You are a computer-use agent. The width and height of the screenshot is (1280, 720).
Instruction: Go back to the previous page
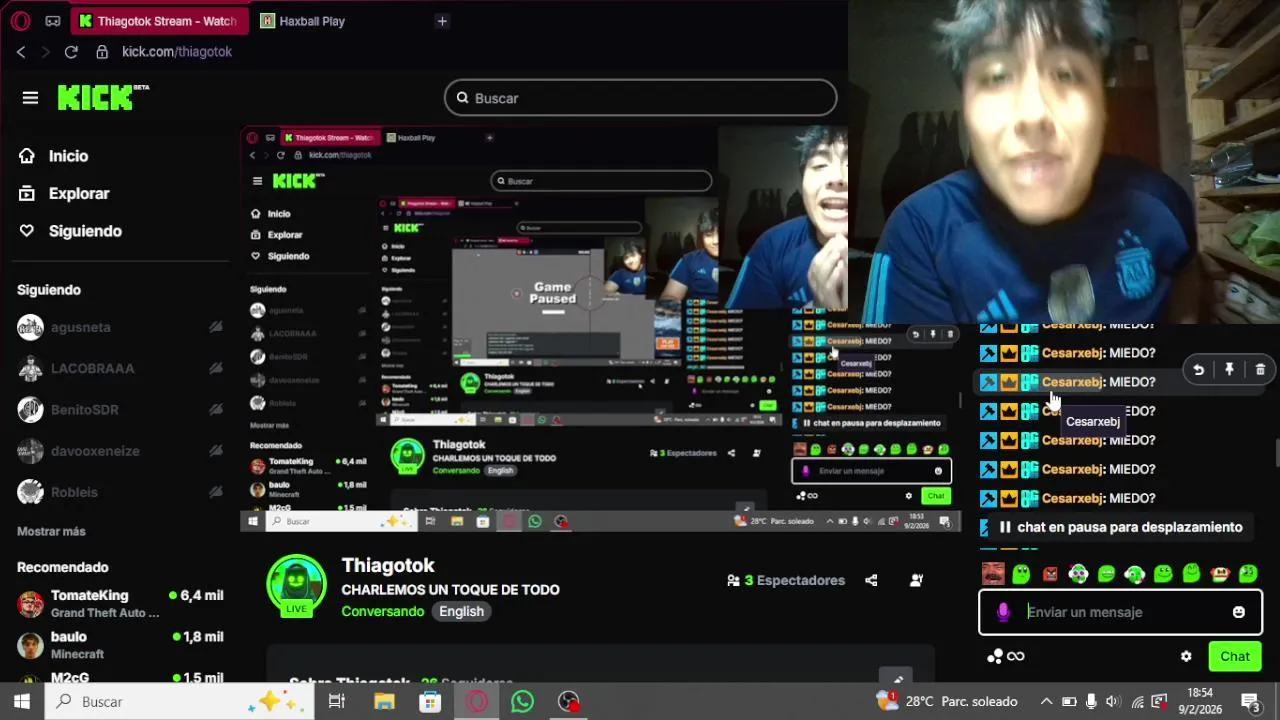click(x=21, y=52)
